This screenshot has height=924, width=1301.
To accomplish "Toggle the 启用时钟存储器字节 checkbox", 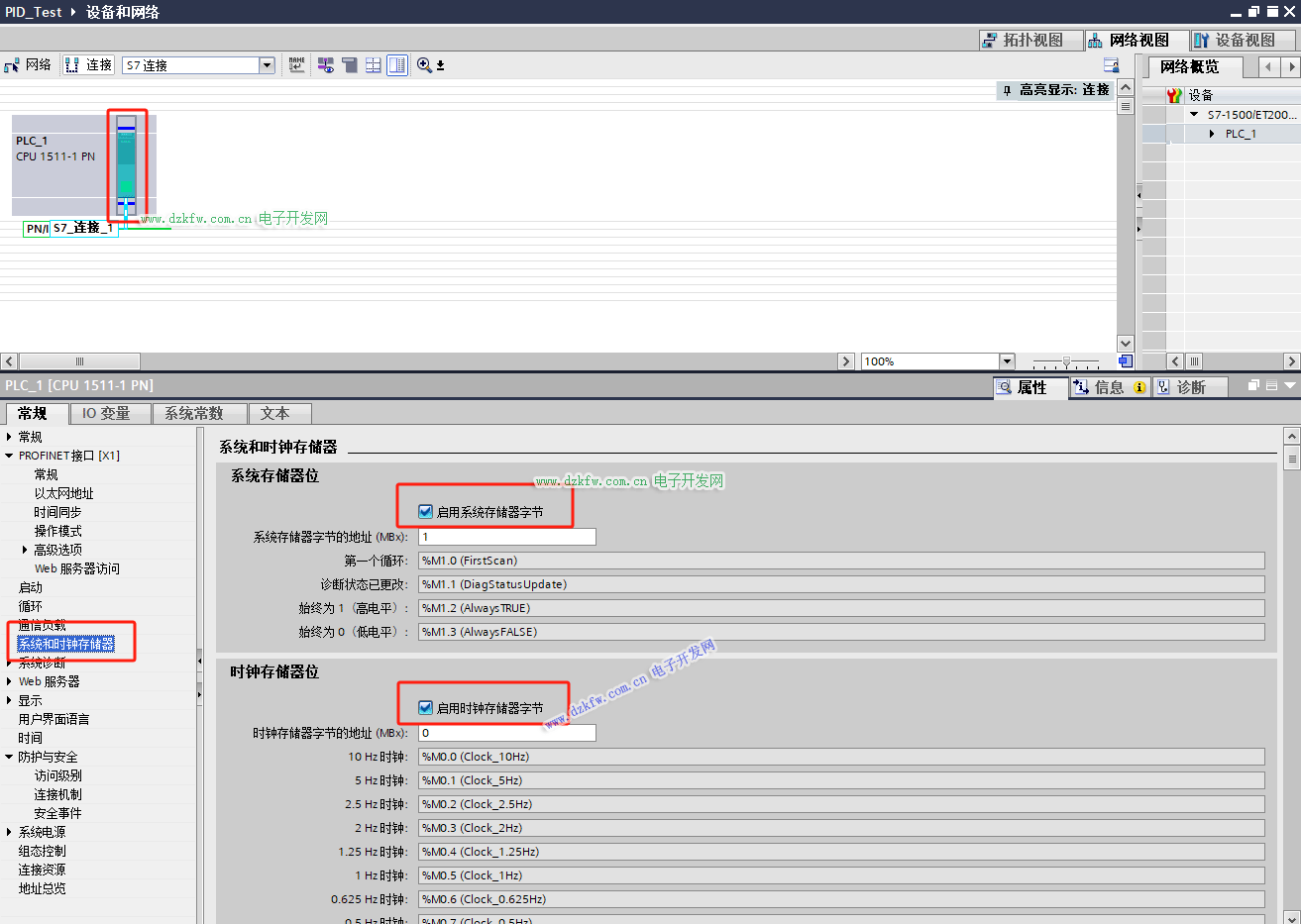I will 425,708.
